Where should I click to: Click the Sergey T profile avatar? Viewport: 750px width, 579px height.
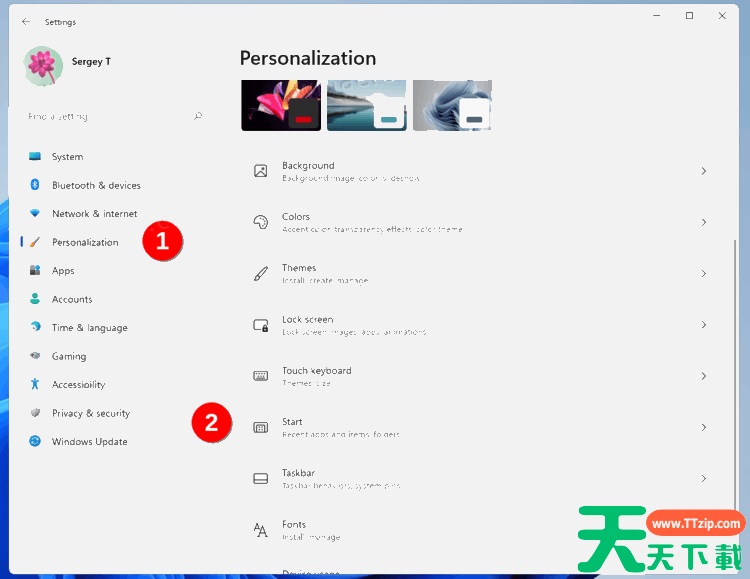[43, 66]
